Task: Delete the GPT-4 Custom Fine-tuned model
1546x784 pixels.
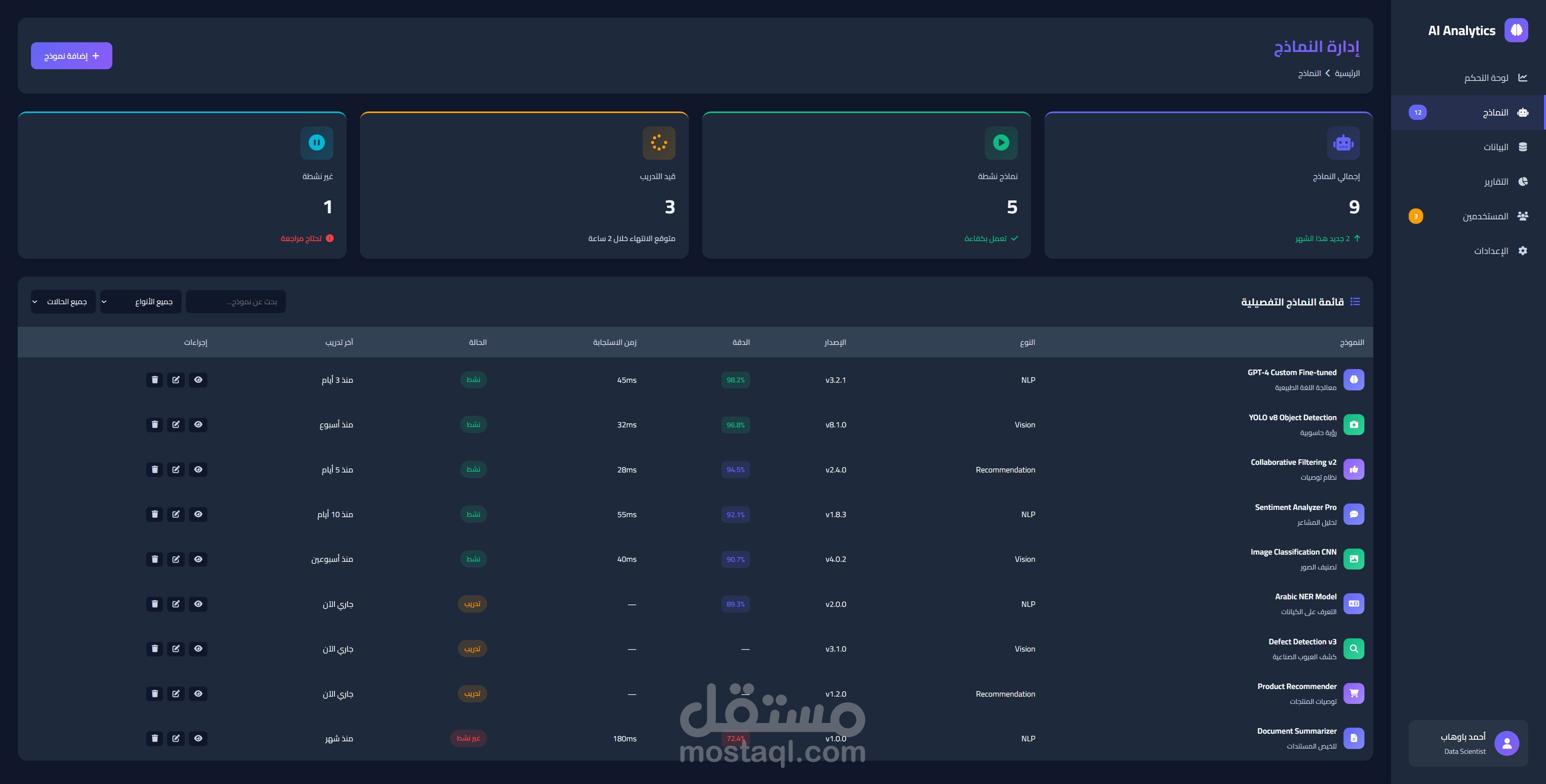Action: pos(154,380)
